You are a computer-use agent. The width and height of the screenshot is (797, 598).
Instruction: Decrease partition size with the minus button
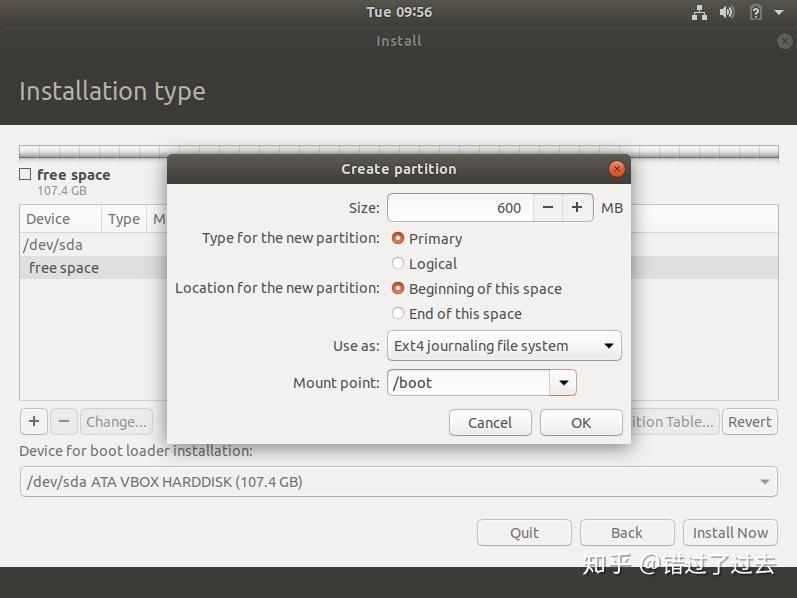(x=548, y=207)
